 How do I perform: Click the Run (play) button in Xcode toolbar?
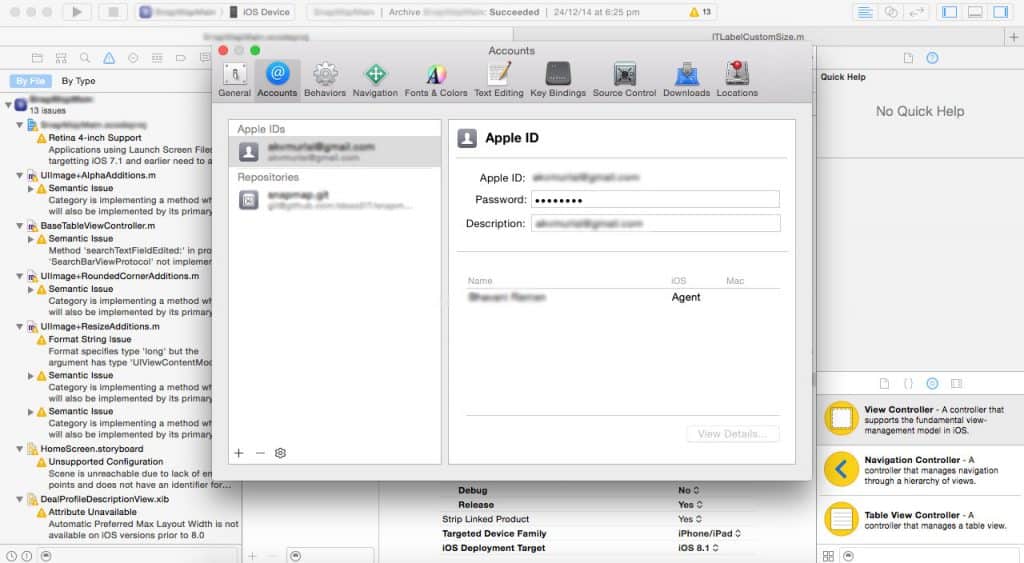click(76, 12)
